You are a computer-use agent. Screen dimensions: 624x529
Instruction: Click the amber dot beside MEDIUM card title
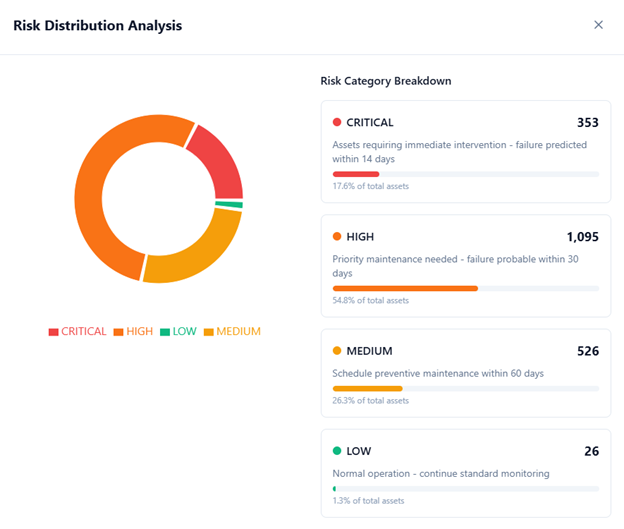point(337,351)
